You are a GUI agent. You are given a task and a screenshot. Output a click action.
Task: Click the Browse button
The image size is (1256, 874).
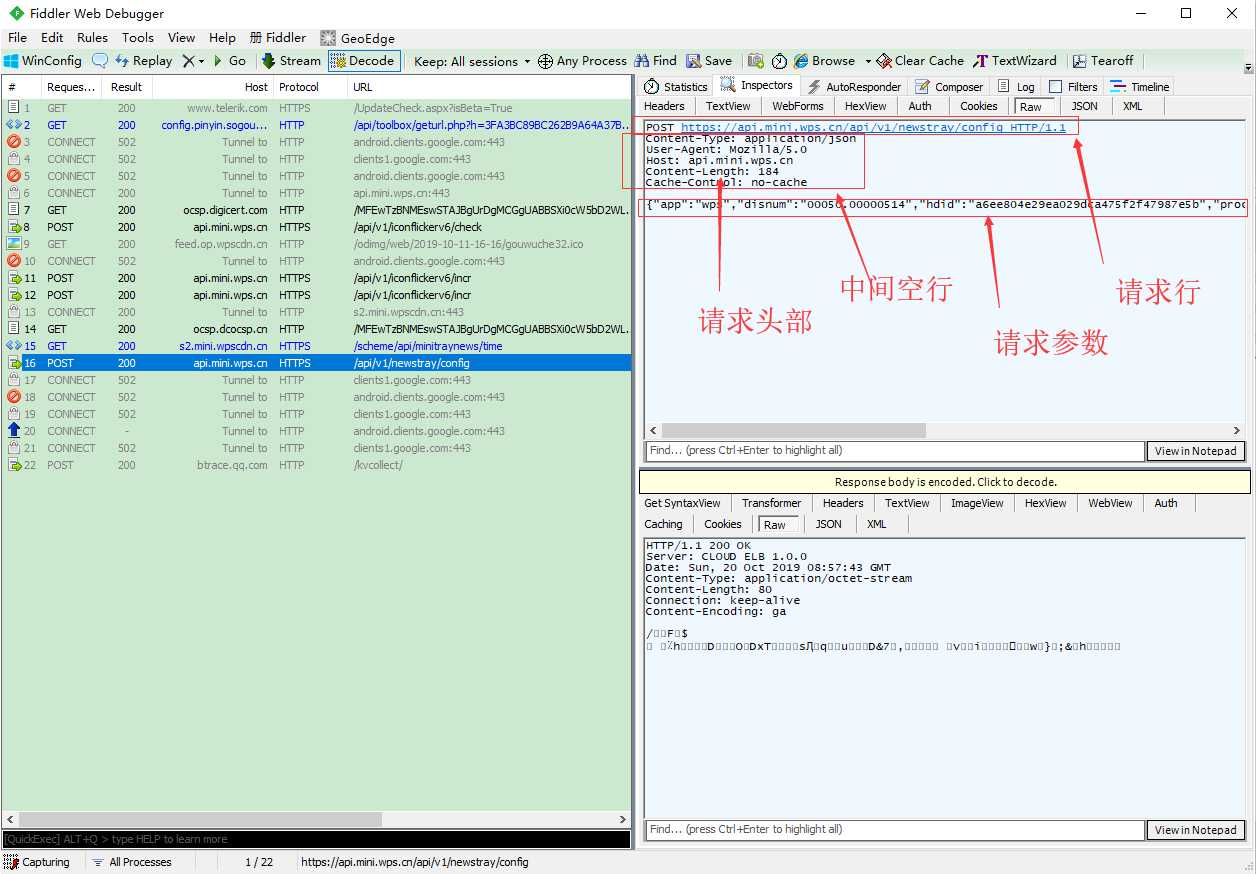click(825, 61)
